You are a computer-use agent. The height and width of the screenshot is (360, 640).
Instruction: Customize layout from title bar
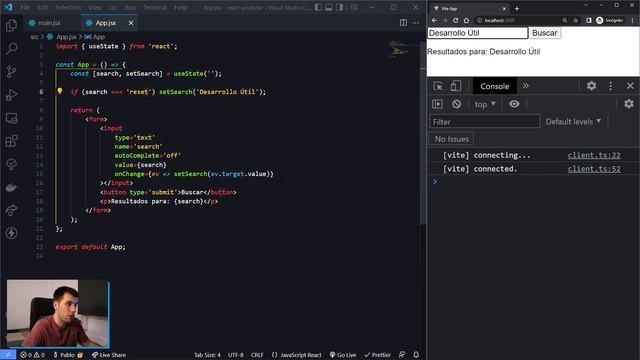tap(354, 7)
